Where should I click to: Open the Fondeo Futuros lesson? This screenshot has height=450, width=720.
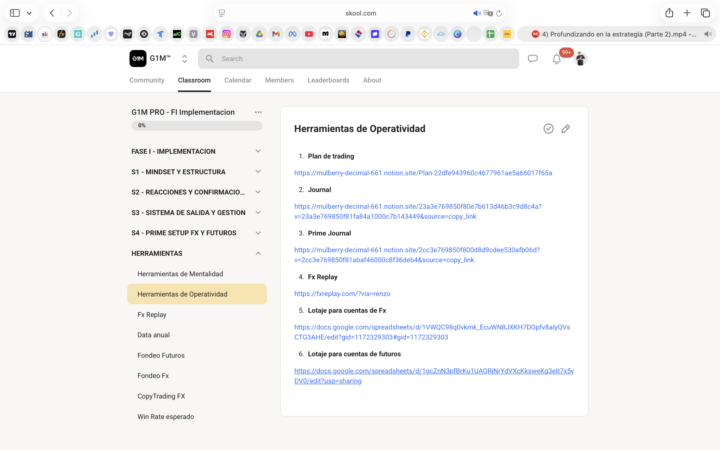coord(197,355)
